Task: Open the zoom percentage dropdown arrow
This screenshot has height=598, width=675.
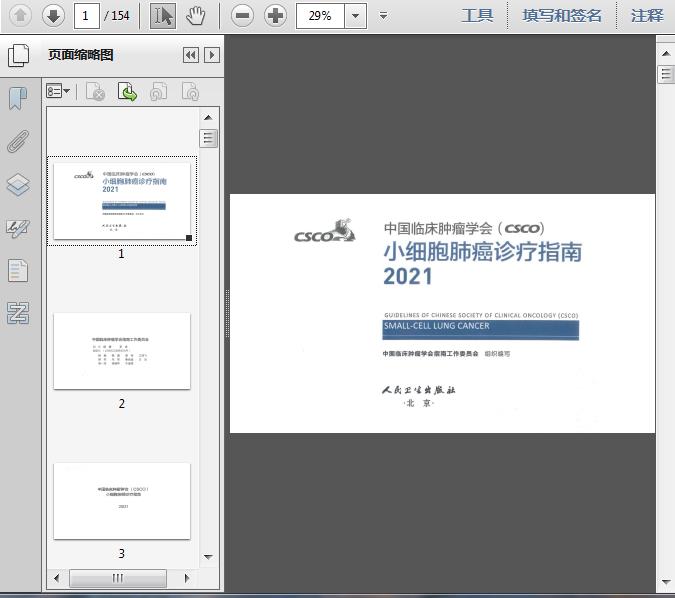Action: coord(356,16)
